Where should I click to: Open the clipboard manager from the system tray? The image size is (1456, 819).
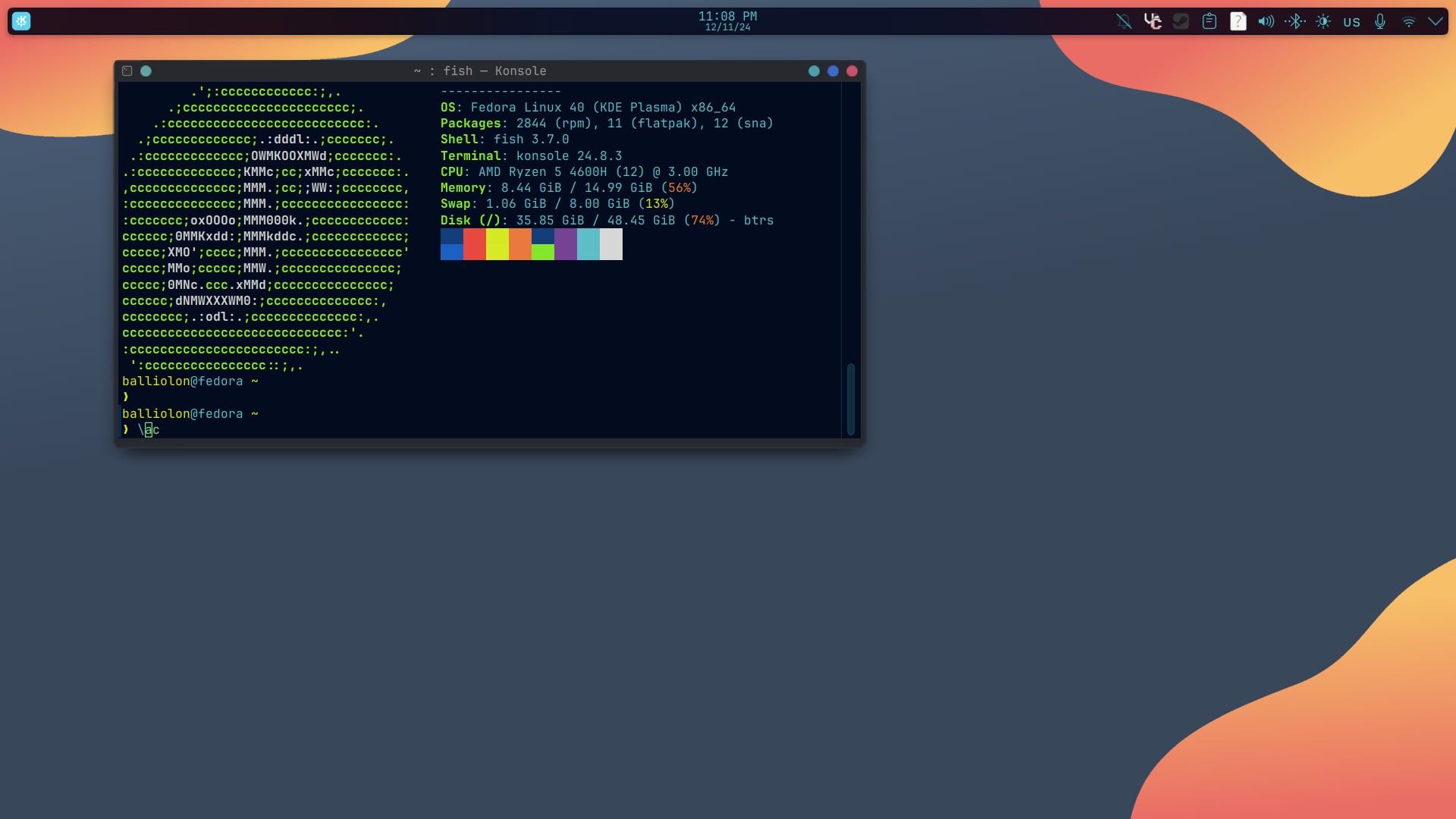[x=1209, y=21]
